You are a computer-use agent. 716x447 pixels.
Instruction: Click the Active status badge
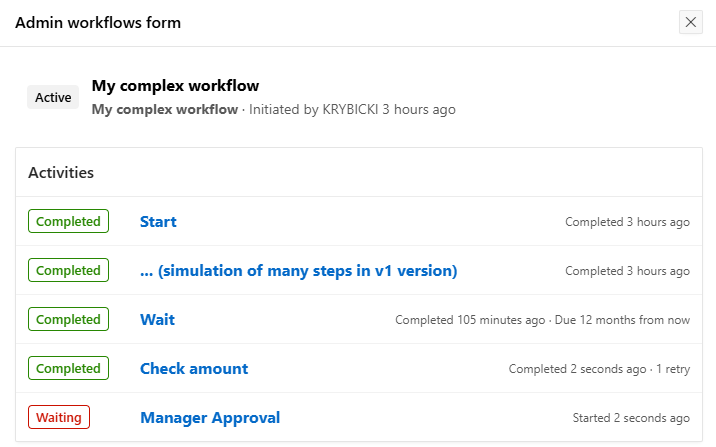tap(53, 97)
